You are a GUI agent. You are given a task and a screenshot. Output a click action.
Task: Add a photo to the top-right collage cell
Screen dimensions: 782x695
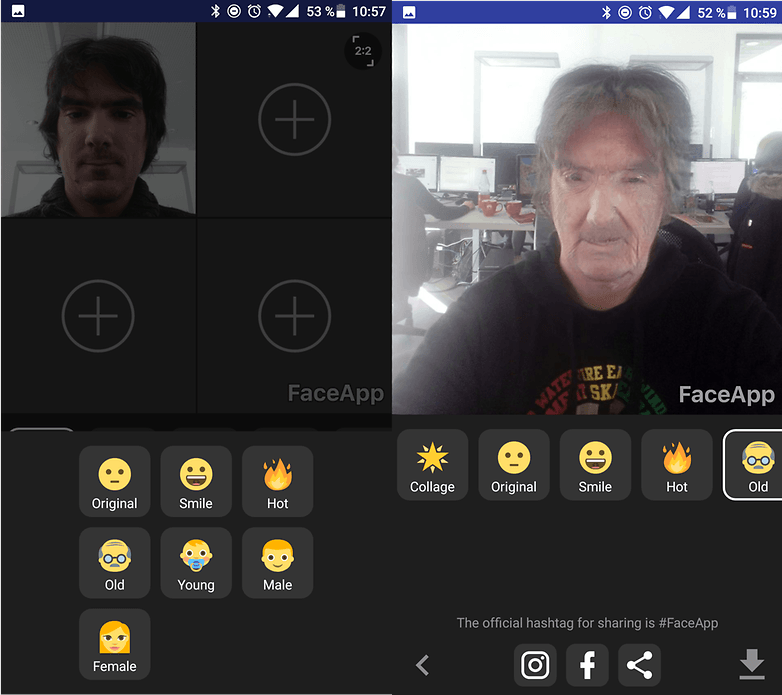pyautogui.click(x=294, y=120)
